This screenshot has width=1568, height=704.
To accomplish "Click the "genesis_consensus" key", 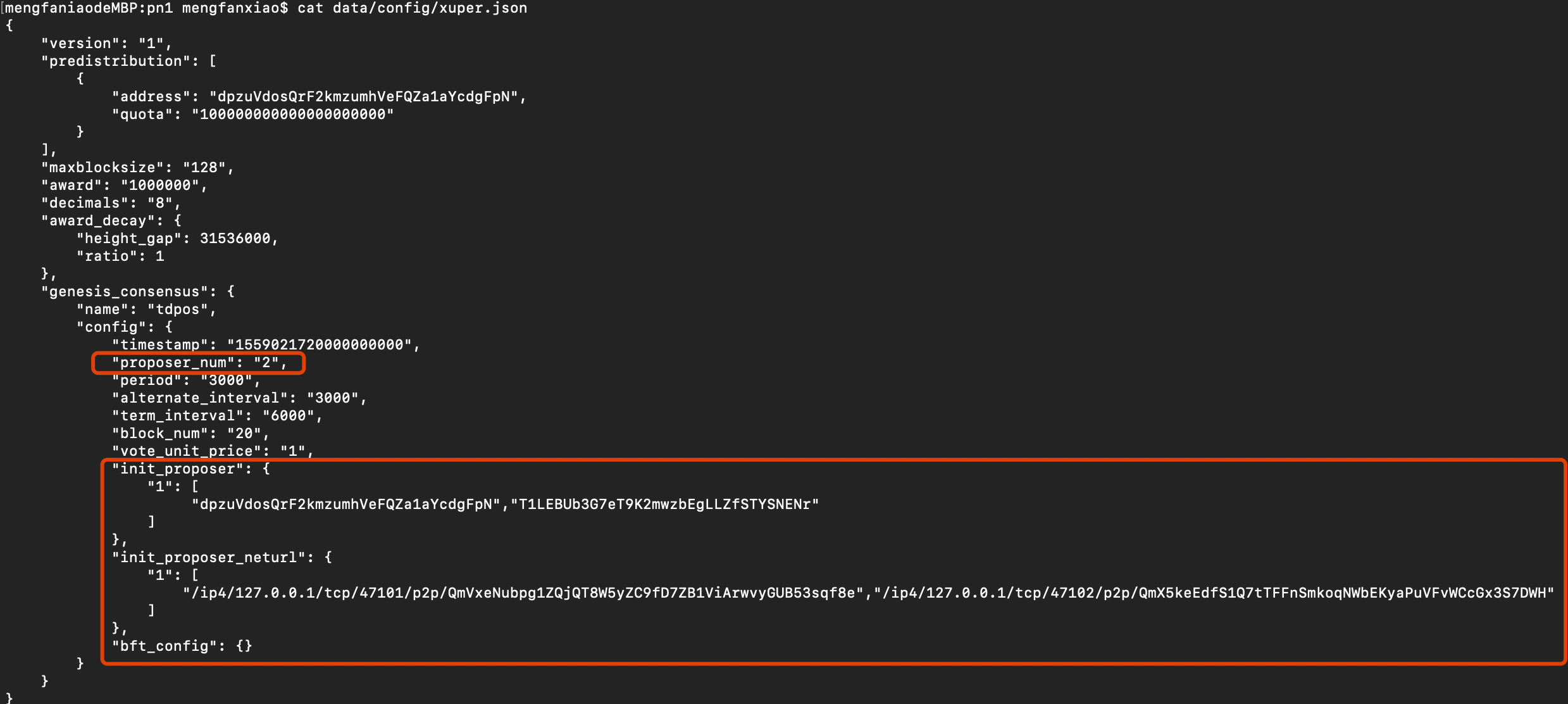I will tap(125, 292).
